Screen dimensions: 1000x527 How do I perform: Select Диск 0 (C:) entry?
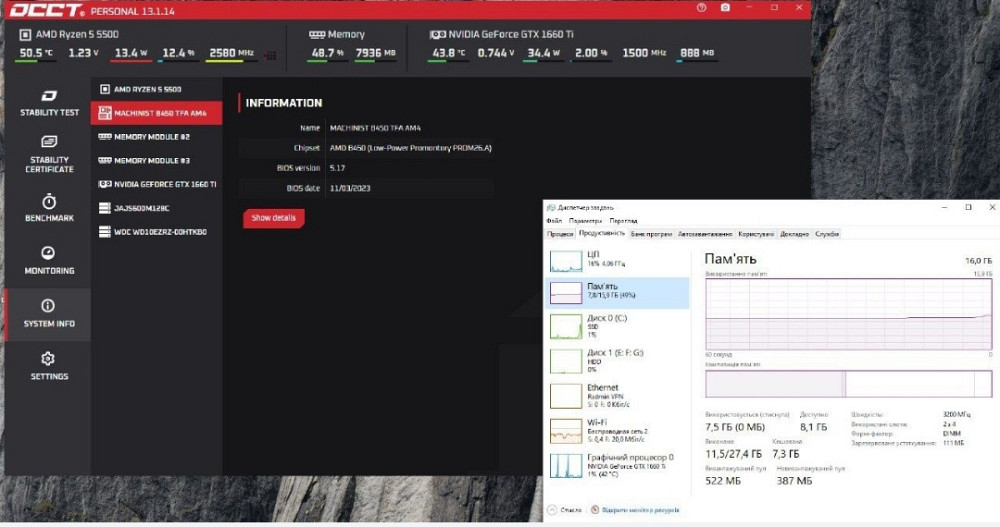tap(617, 326)
